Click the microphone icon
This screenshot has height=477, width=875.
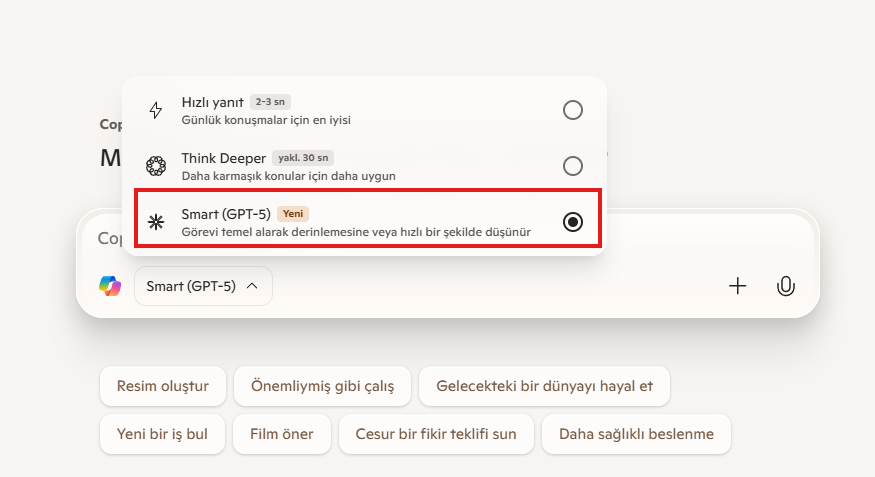click(785, 286)
